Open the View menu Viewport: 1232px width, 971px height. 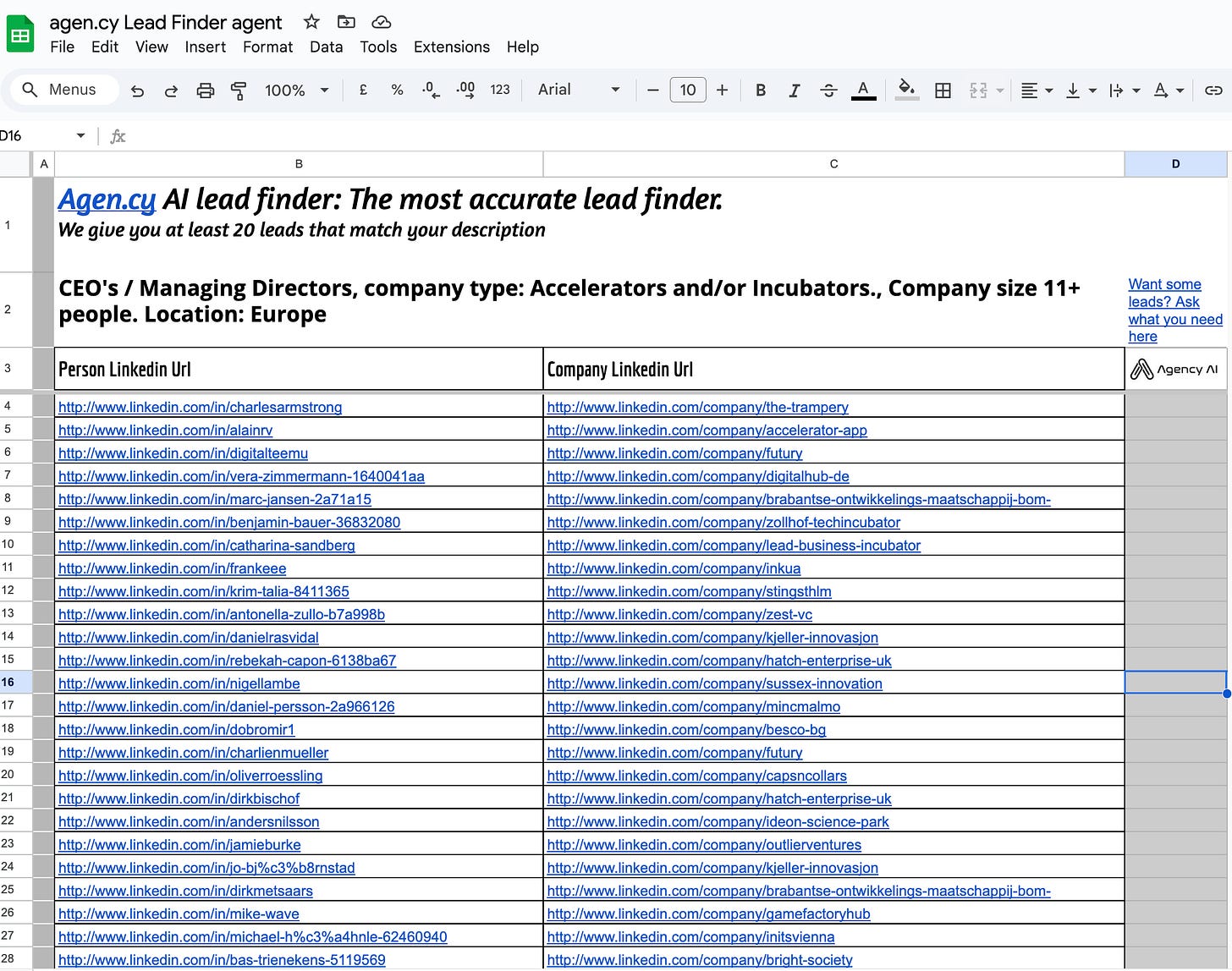pyautogui.click(x=151, y=47)
